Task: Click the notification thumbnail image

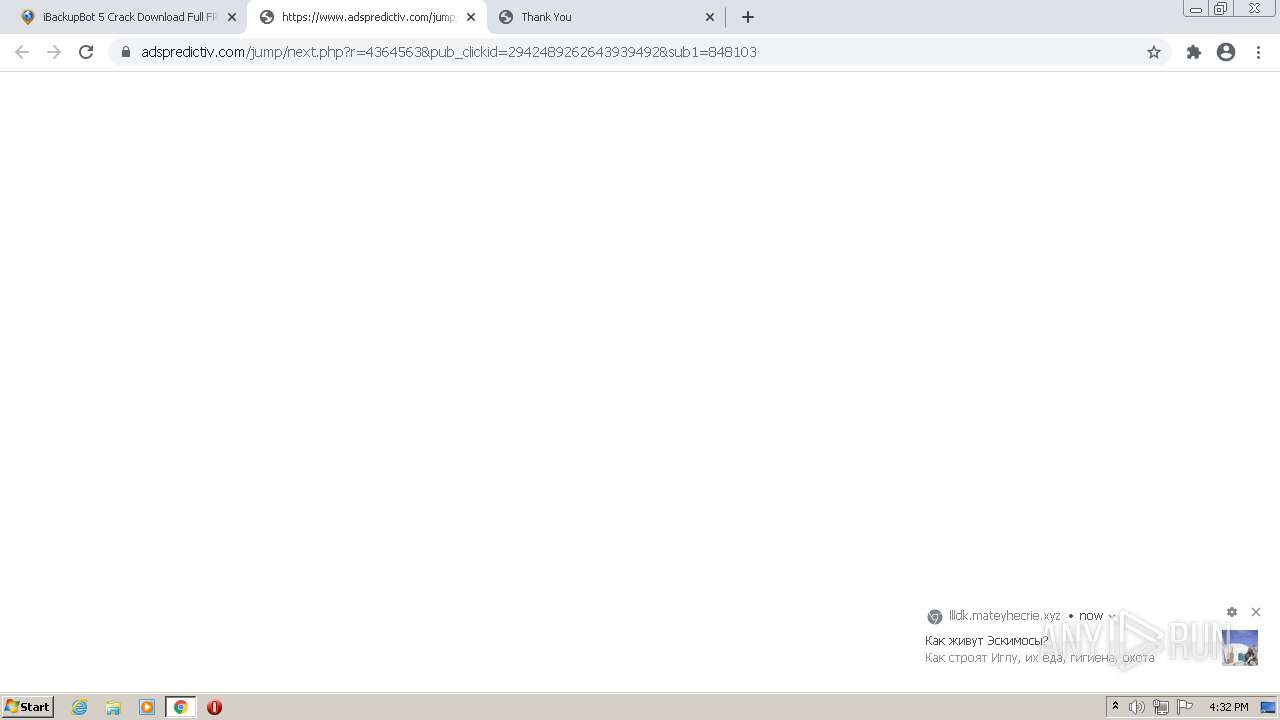Action: click(x=1240, y=648)
